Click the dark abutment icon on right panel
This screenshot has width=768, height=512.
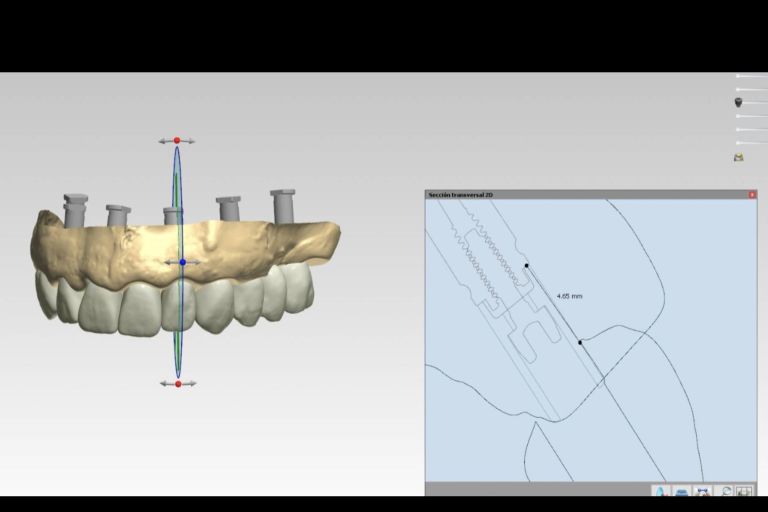click(x=739, y=102)
